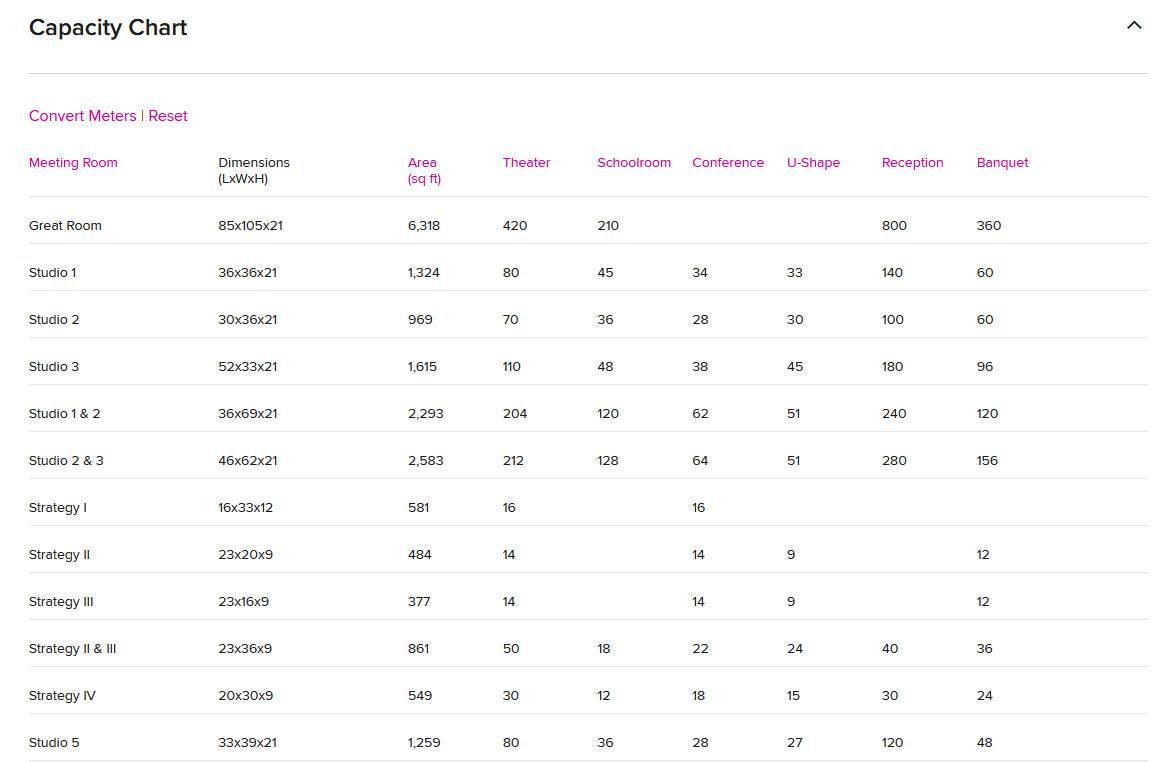Viewport: 1170px width, 762px height.
Task: Click Great Room theater capacity 420
Action: coord(515,225)
